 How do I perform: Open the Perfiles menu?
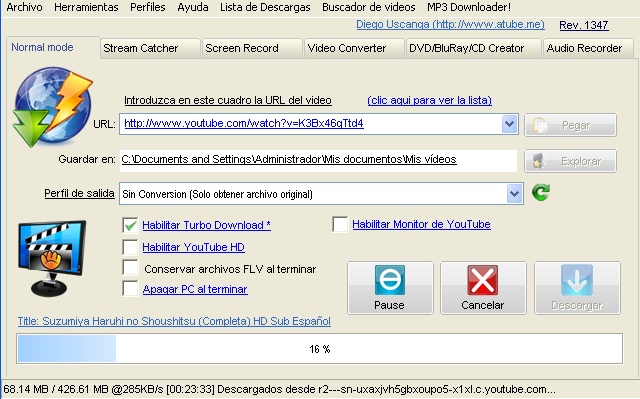[x=148, y=7]
